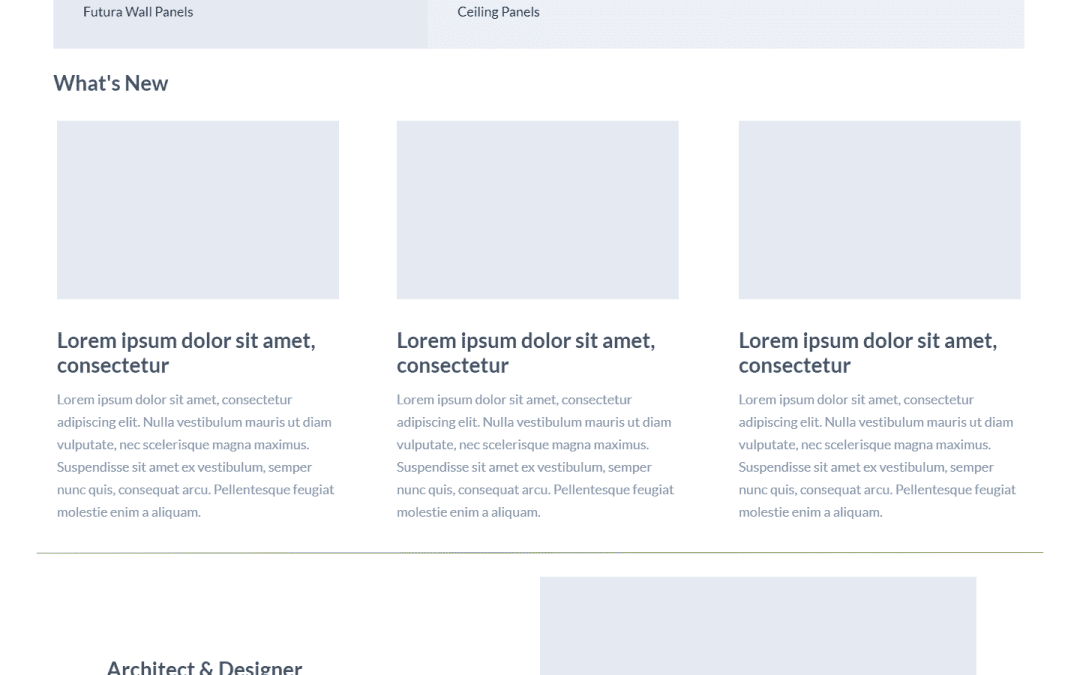This screenshot has height=675, width=1080.
Task: Click the first card's Lorem ipsum title
Action: click(186, 353)
